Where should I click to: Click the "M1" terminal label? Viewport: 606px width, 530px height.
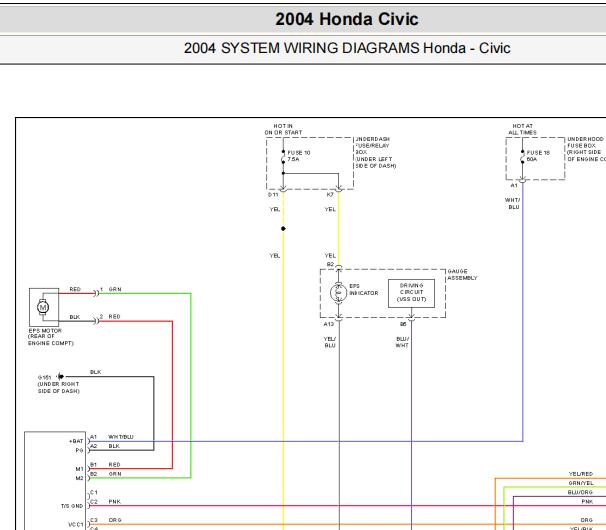coord(79,469)
